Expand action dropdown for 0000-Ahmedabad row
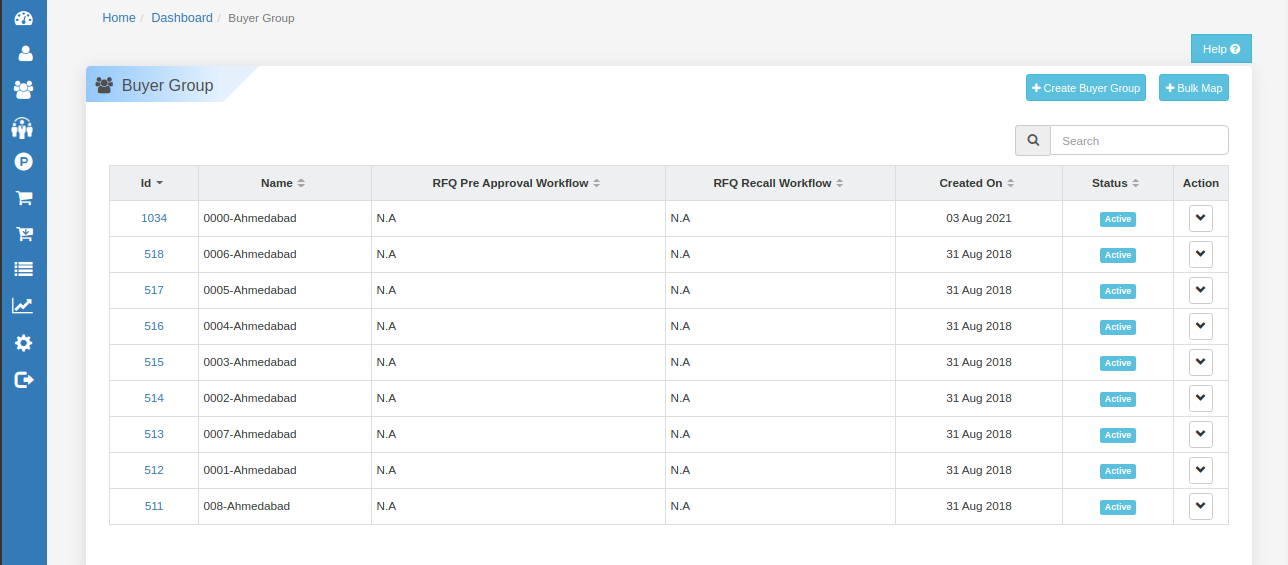 coord(1201,218)
